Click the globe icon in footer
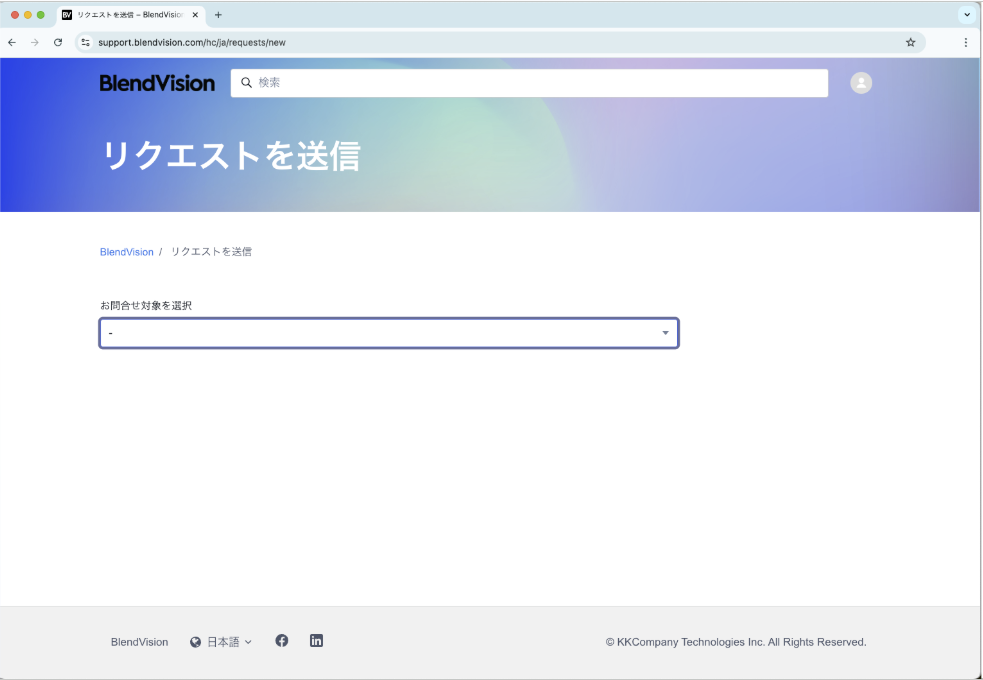The image size is (983, 680). [196, 642]
